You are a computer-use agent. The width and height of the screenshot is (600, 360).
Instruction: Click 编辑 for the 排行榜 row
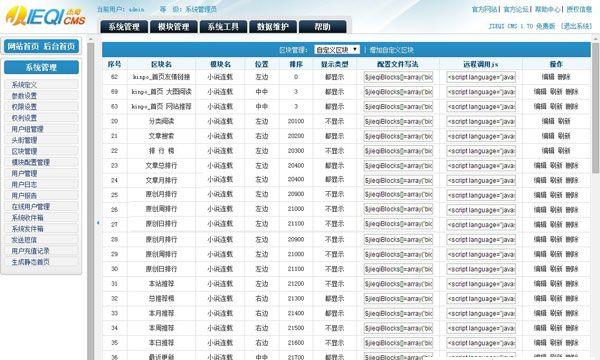coord(548,151)
